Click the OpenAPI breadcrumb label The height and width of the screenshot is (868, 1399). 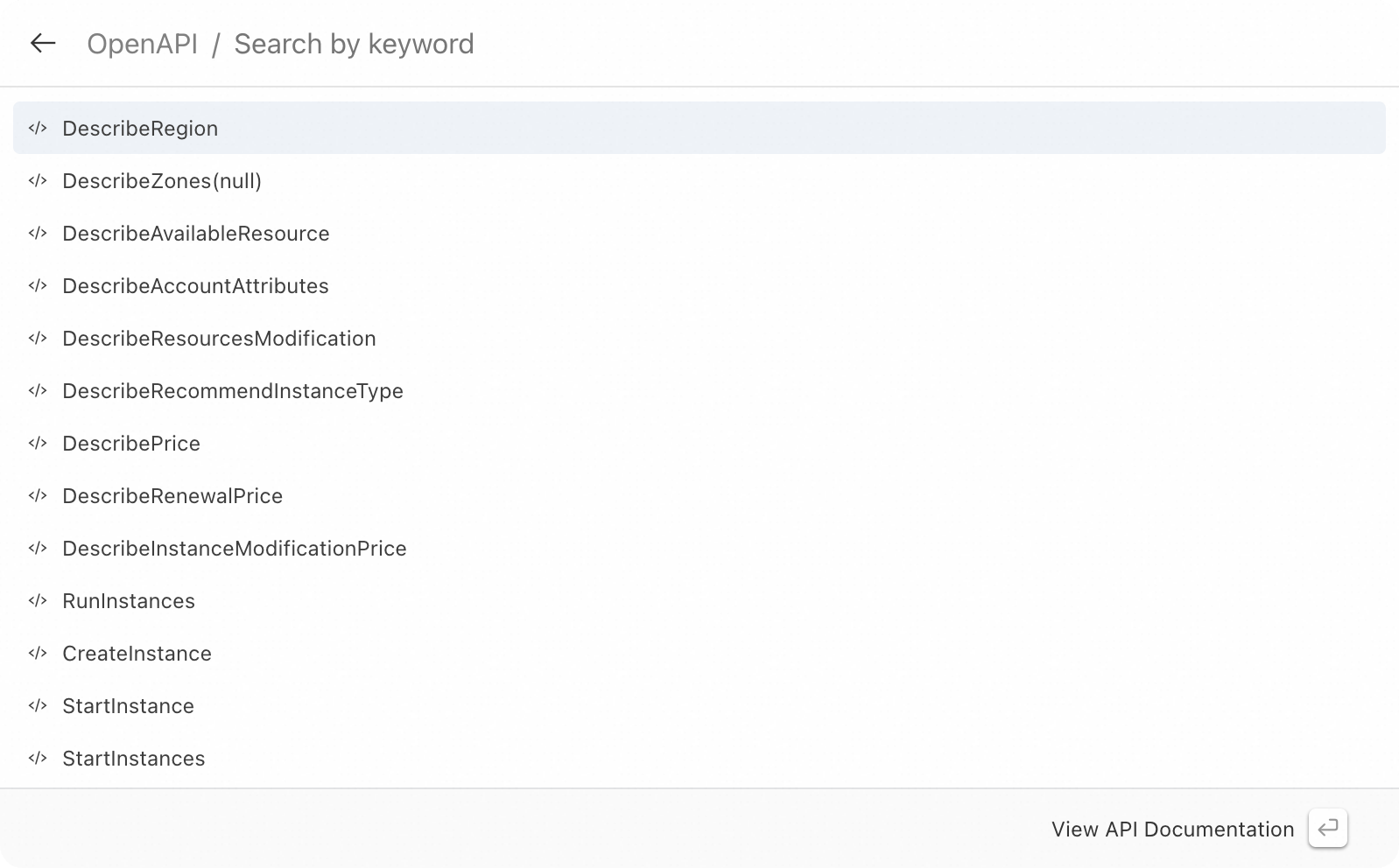(142, 44)
